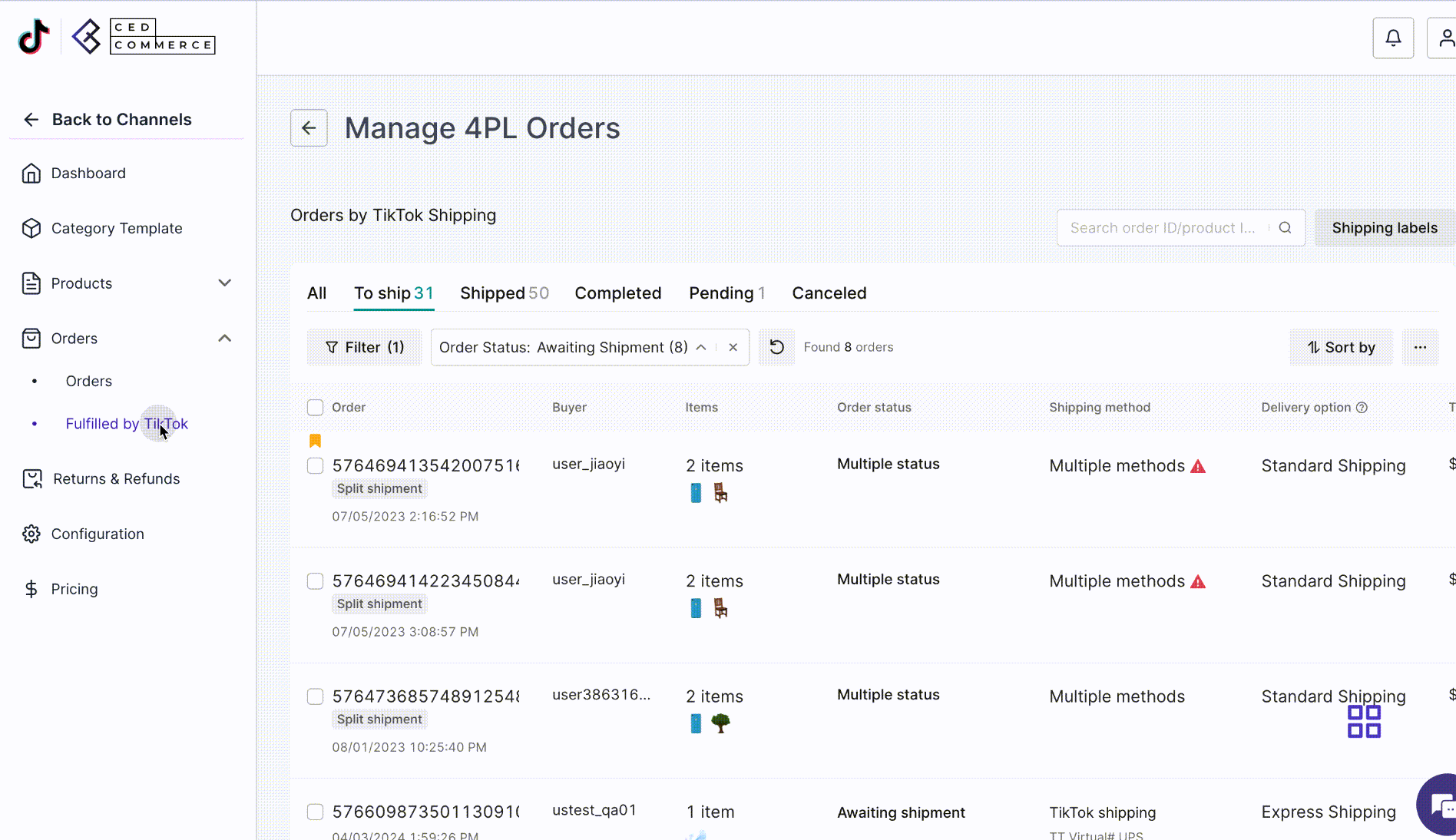The height and width of the screenshot is (840, 1456).
Task: Select the order from 08/01/2023 10:25:40 PM
Action: pos(315,696)
